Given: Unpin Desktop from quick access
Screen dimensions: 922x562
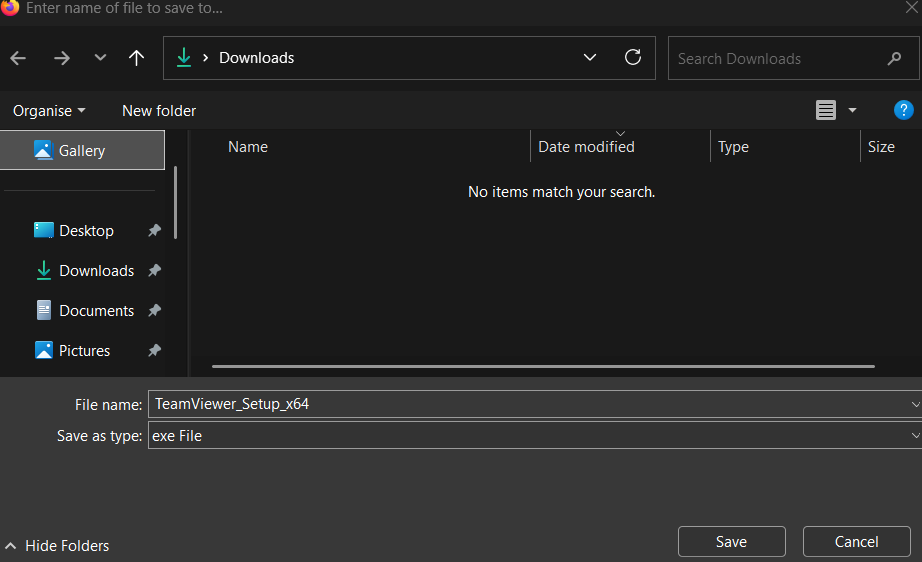Looking at the screenshot, I should coord(154,231).
